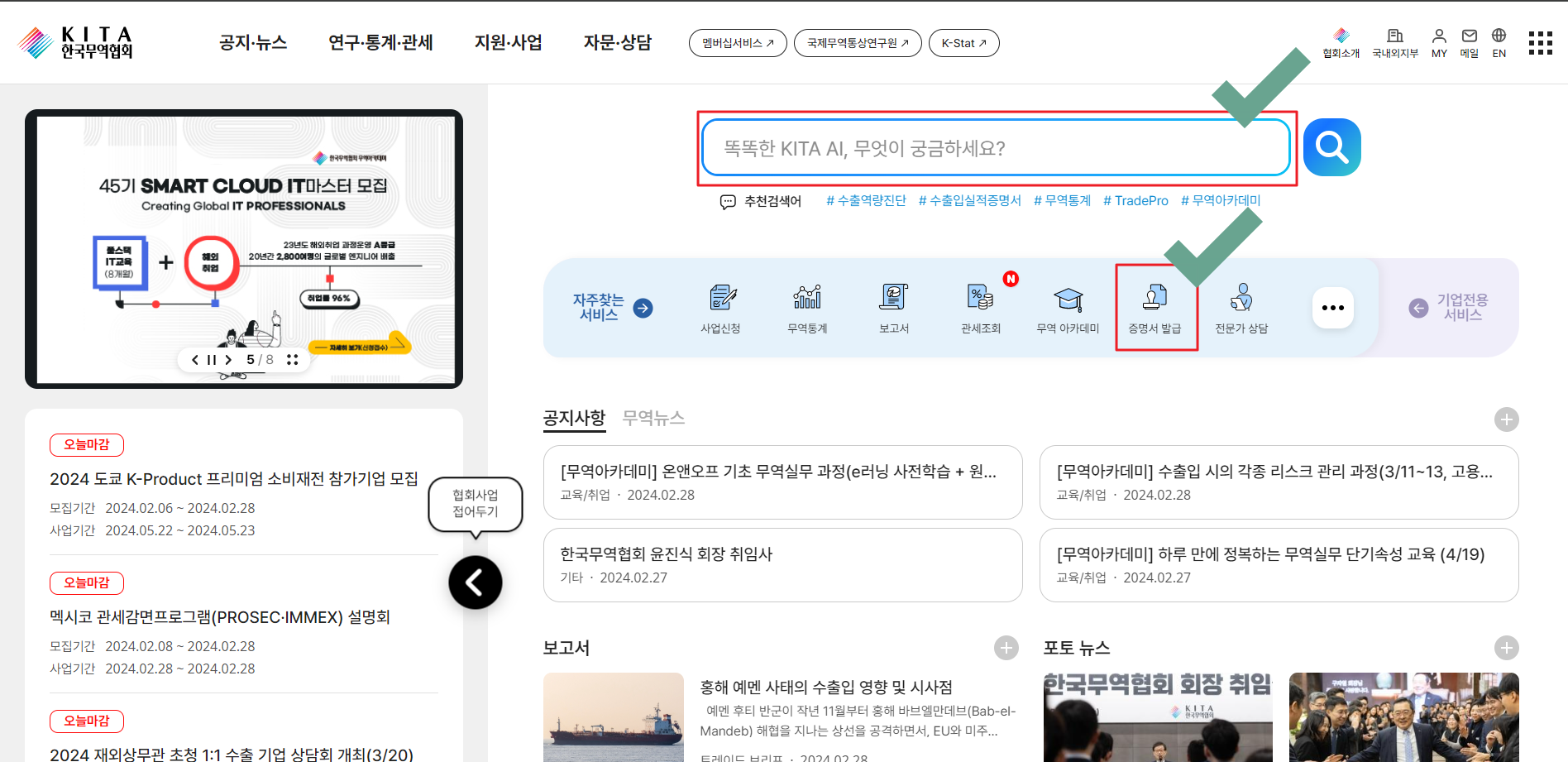This screenshot has width=1568, height=762.
Task: Go to the previous banner slide
Action: click(x=195, y=360)
